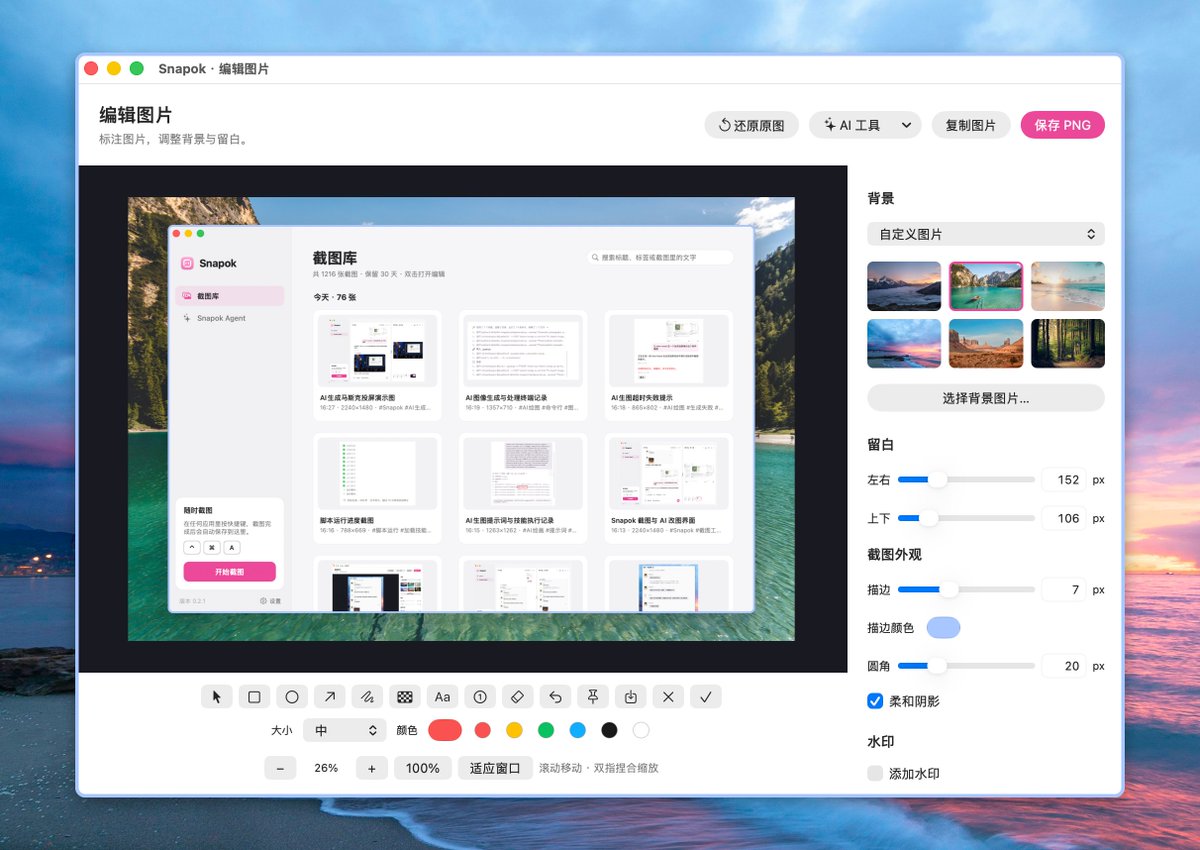Click the 左右 padding slider
1200x850 pixels.
pos(966,480)
